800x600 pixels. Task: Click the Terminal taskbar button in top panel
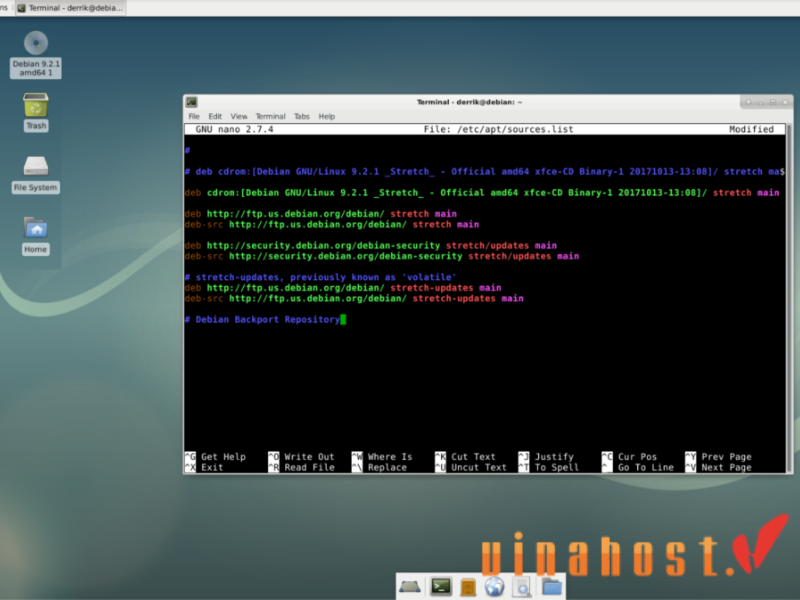(71, 8)
